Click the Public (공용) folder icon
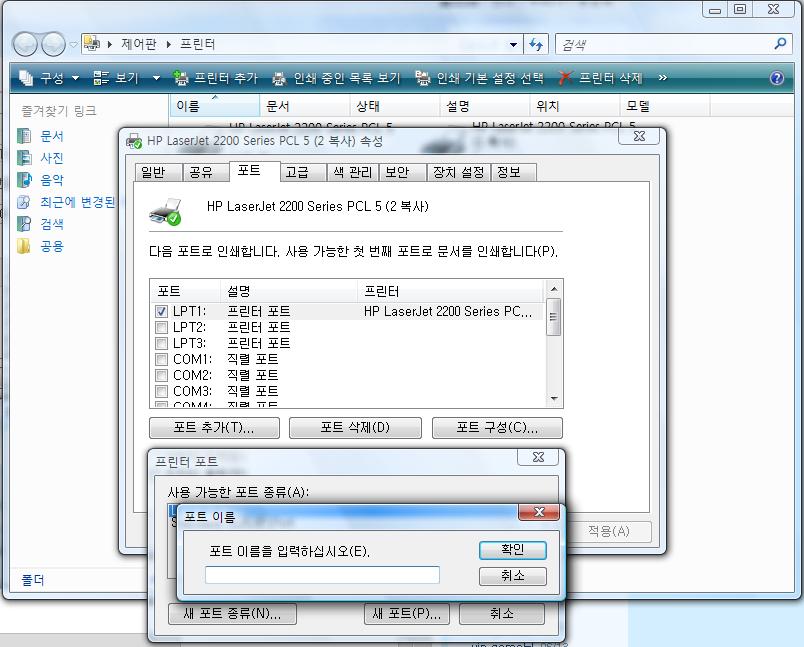Viewport: 804px width, 647px height. (x=24, y=246)
